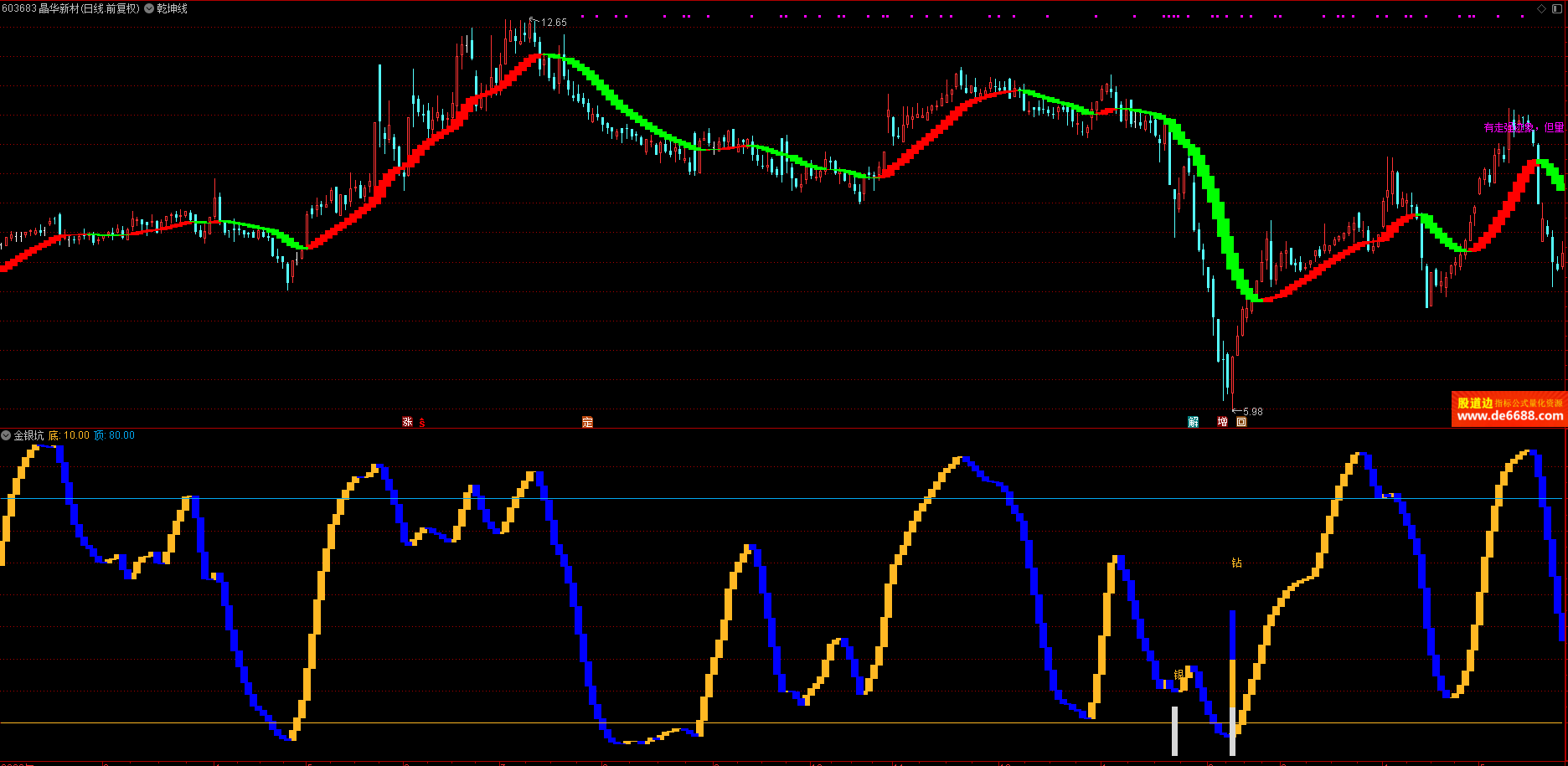1568x766 pixels.
Task: Select the 乾坤线 indicator name
Action: [x=173, y=8]
